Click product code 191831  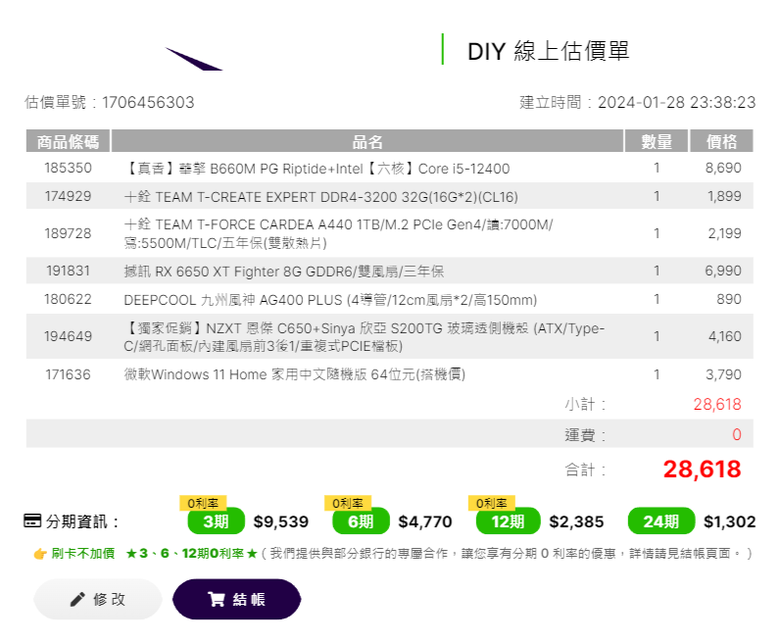tap(68, 271)
